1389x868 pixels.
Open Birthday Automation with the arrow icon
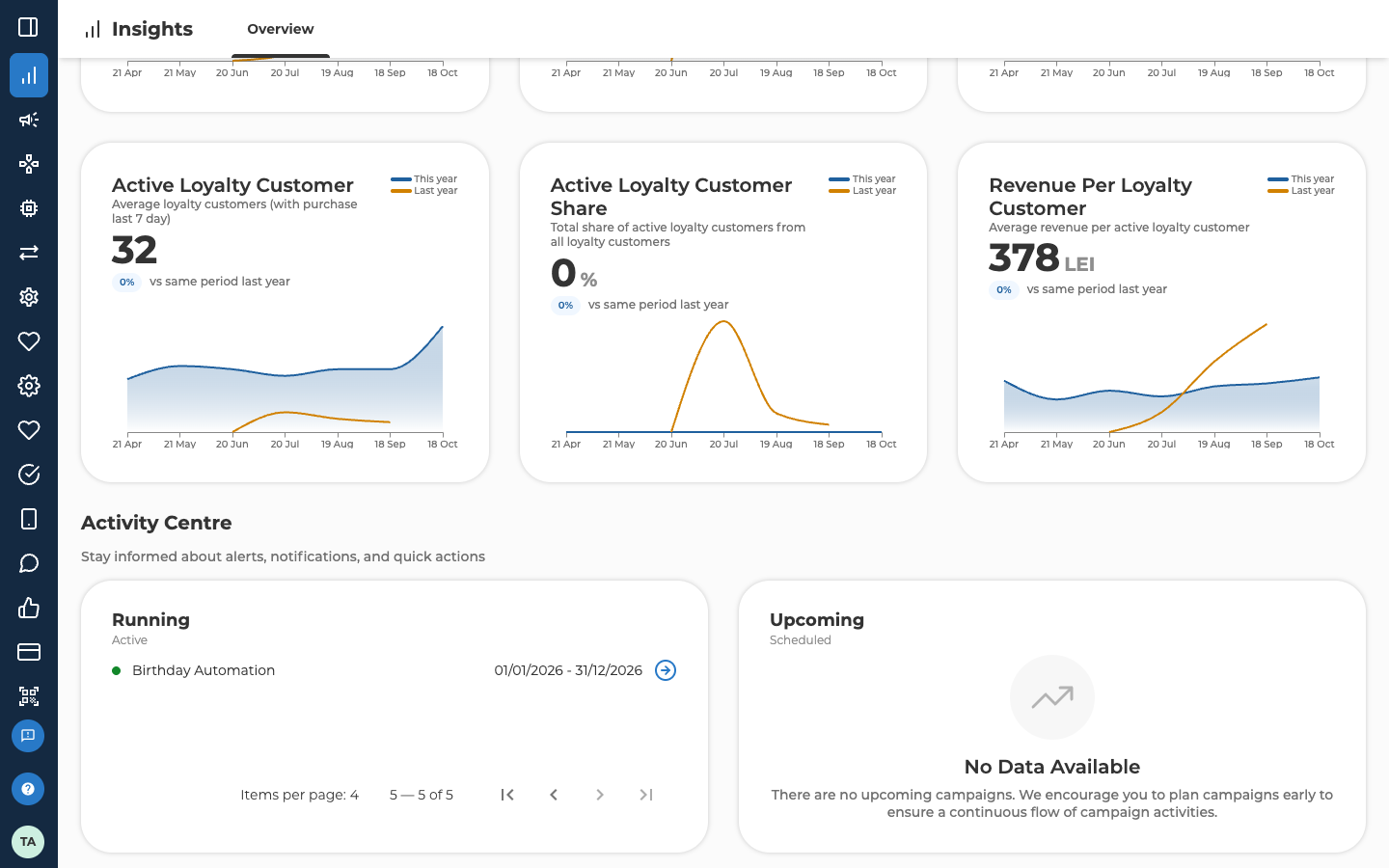click(x=666, y=670)
